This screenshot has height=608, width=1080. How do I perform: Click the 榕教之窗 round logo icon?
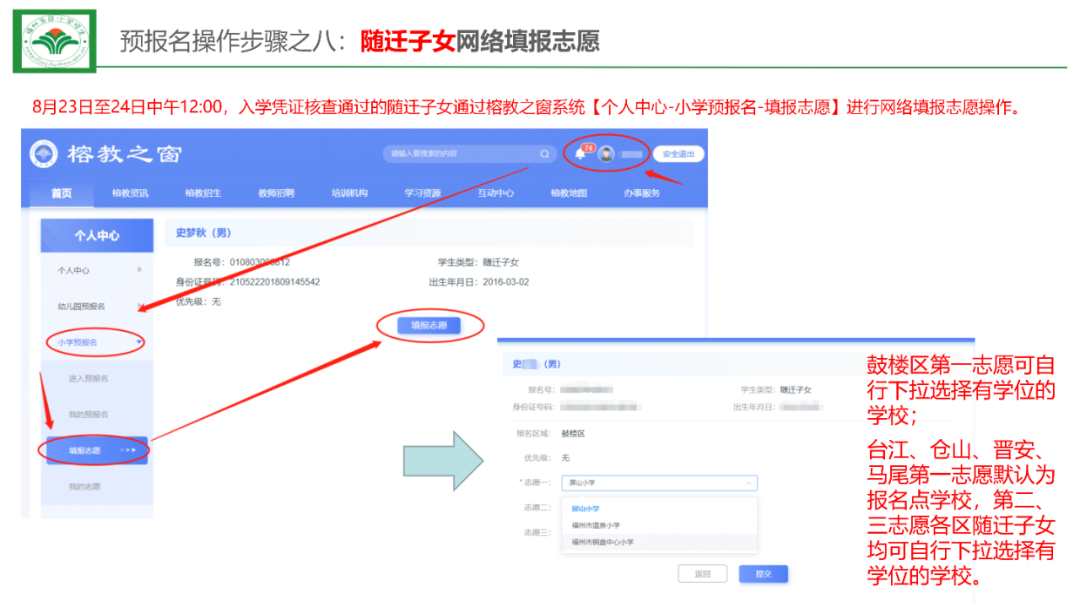tap(44, 154)
